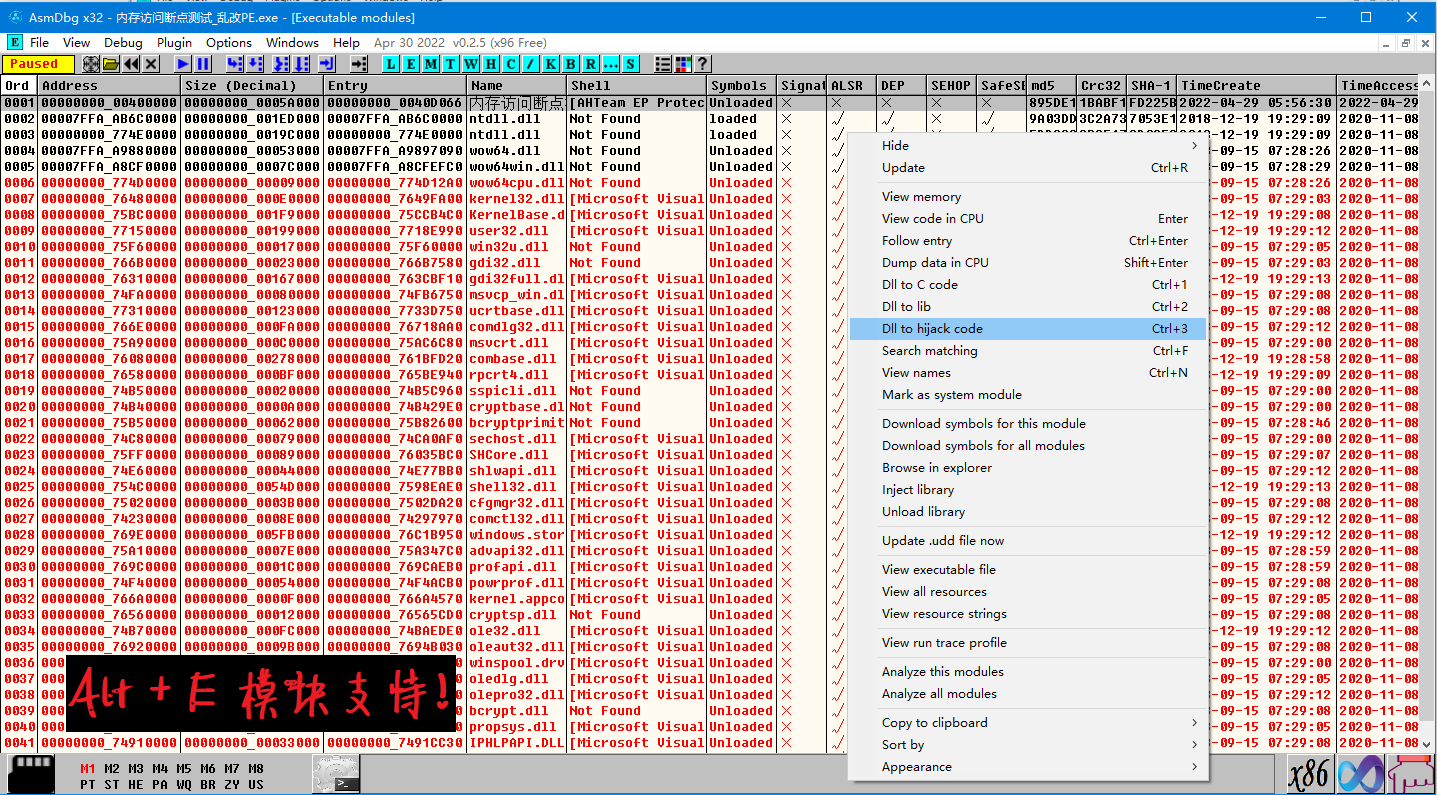Click the appearance color grid icon
1437x795 pixels.
(683, 64)
